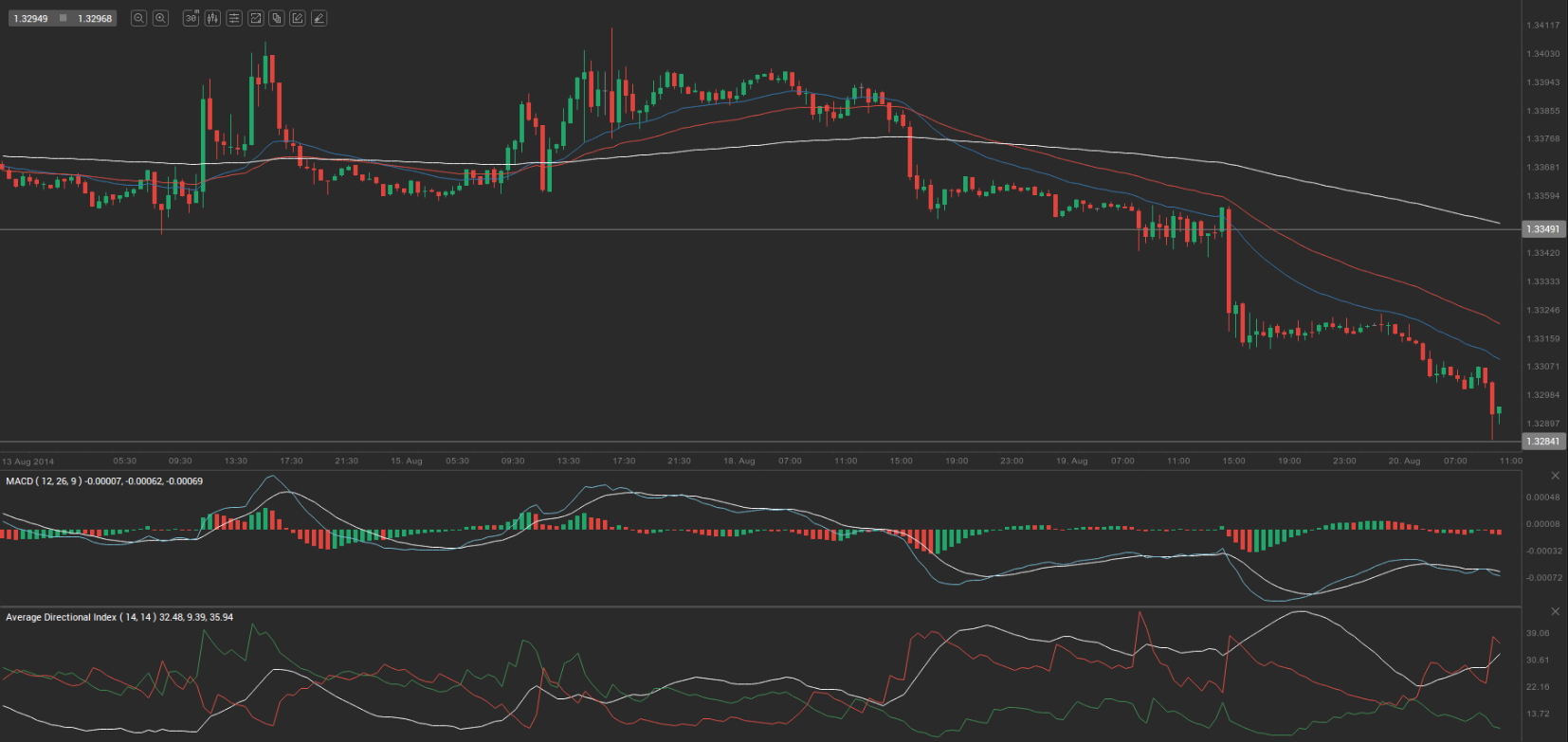Click the 1.32841 price level marker
The width and height of the screenshot is (1568, 742).
[1542, 442]
